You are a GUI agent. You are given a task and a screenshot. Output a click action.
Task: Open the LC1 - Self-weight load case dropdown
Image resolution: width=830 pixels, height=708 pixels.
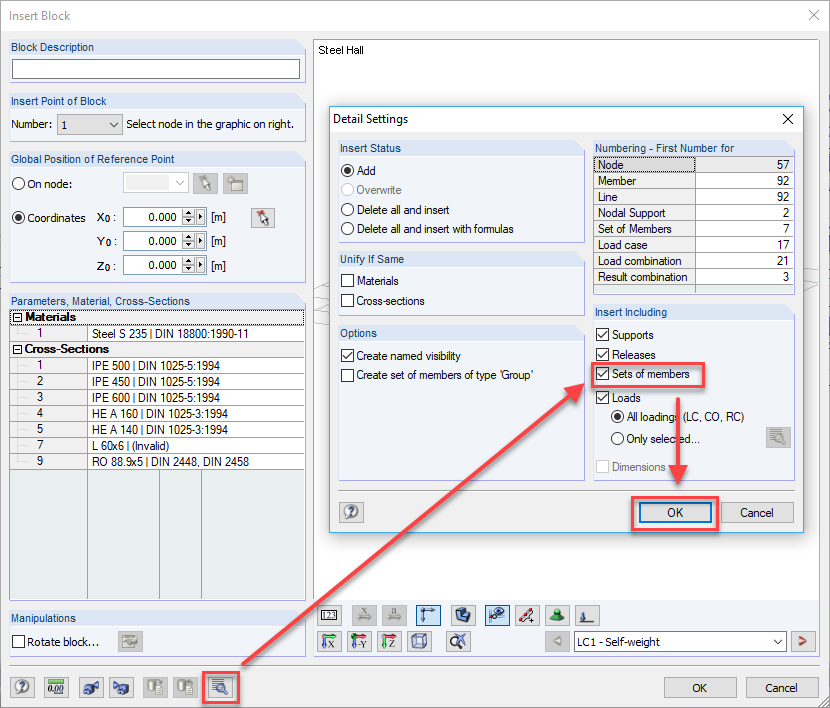tap(680, 641)
